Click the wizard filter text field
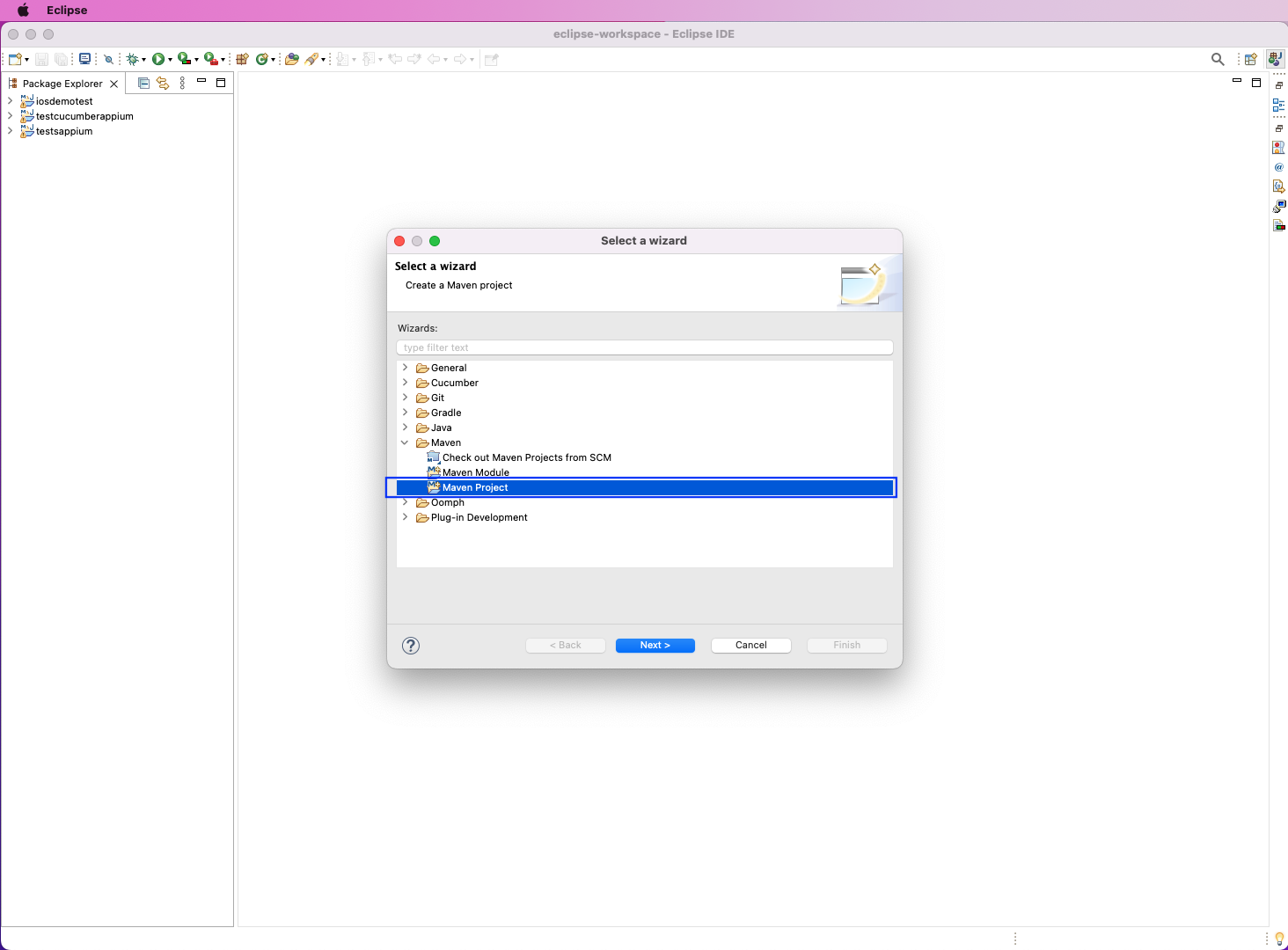 [644, 347]
